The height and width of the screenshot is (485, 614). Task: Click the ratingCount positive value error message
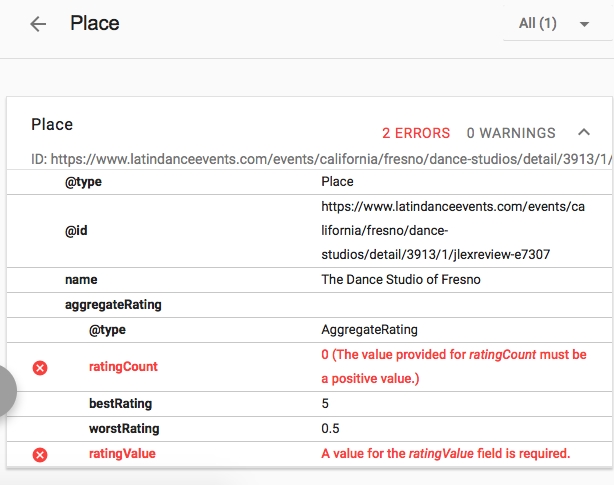(453, 367)
